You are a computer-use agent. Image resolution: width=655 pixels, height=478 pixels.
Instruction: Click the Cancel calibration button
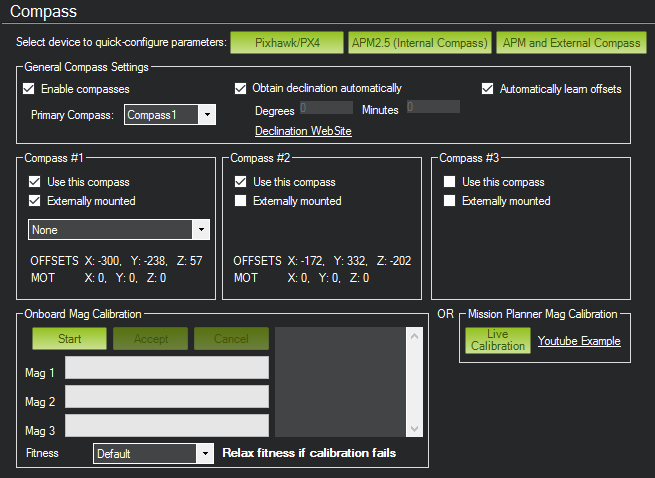click(231, 338)
